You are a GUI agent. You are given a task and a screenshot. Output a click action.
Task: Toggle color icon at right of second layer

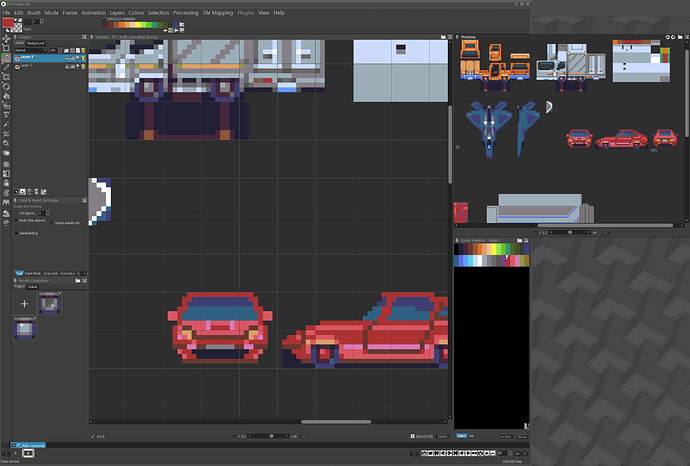pyautogui.click(x=83, y=67)
